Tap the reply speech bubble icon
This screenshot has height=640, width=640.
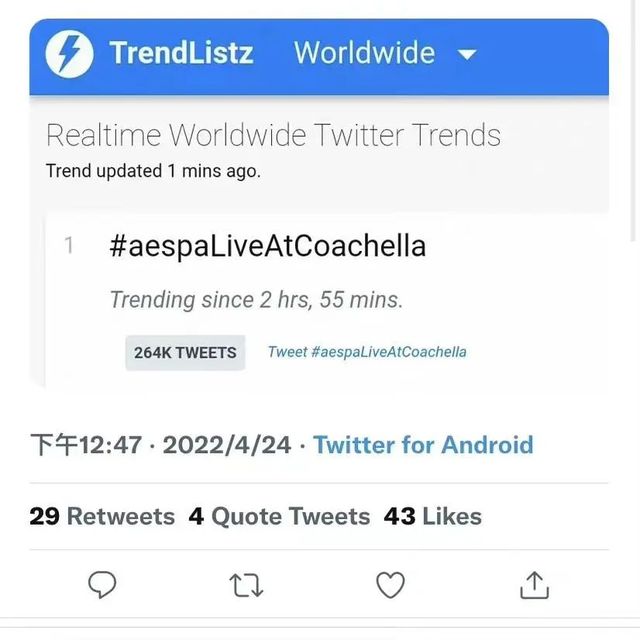(x=102, y=585)
